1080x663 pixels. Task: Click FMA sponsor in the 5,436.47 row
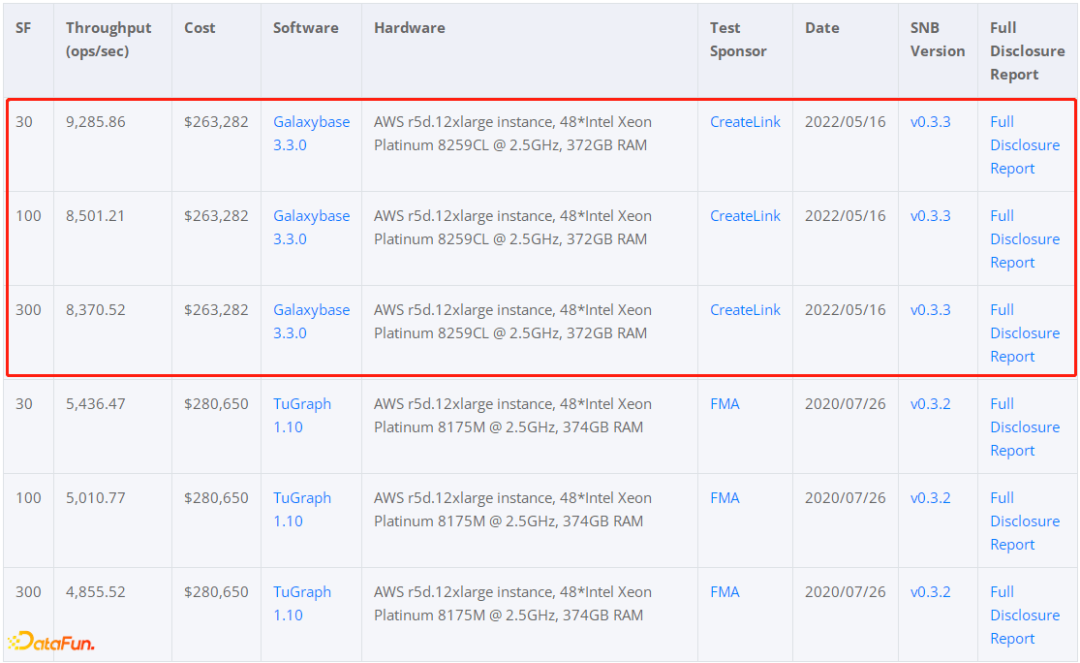pyautogui.click(x=724, y=404)
